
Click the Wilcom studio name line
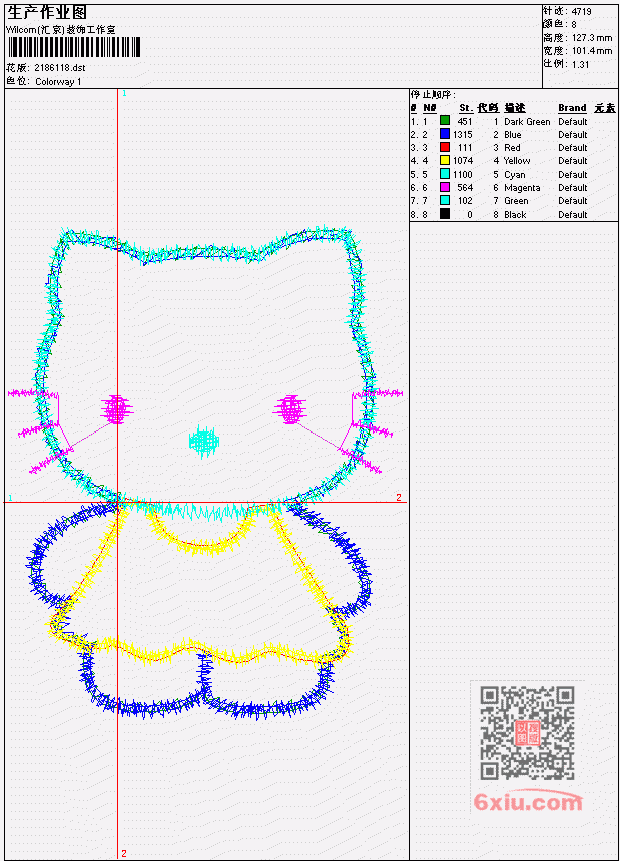[61, 30]
